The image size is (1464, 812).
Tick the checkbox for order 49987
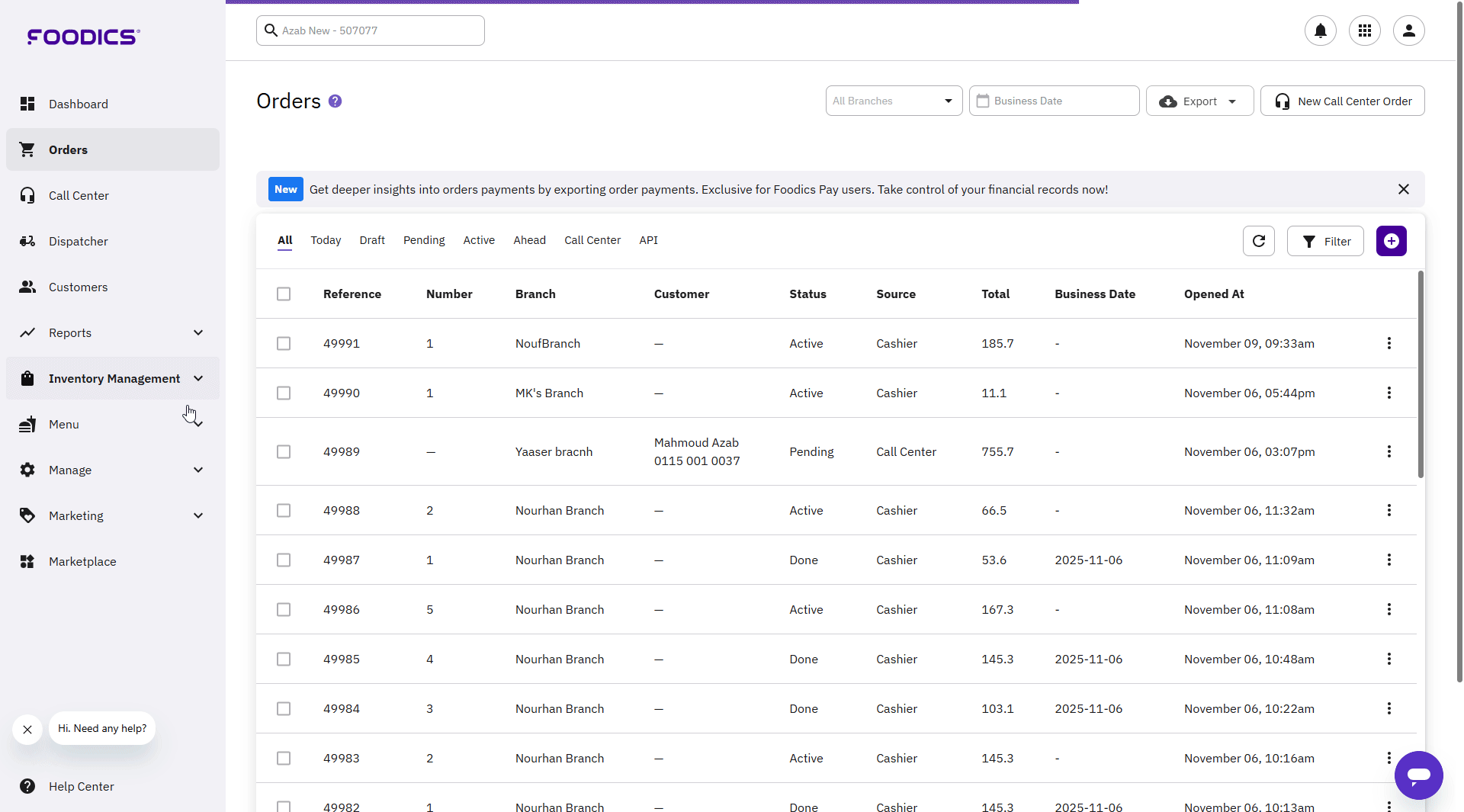click(284, 560)
